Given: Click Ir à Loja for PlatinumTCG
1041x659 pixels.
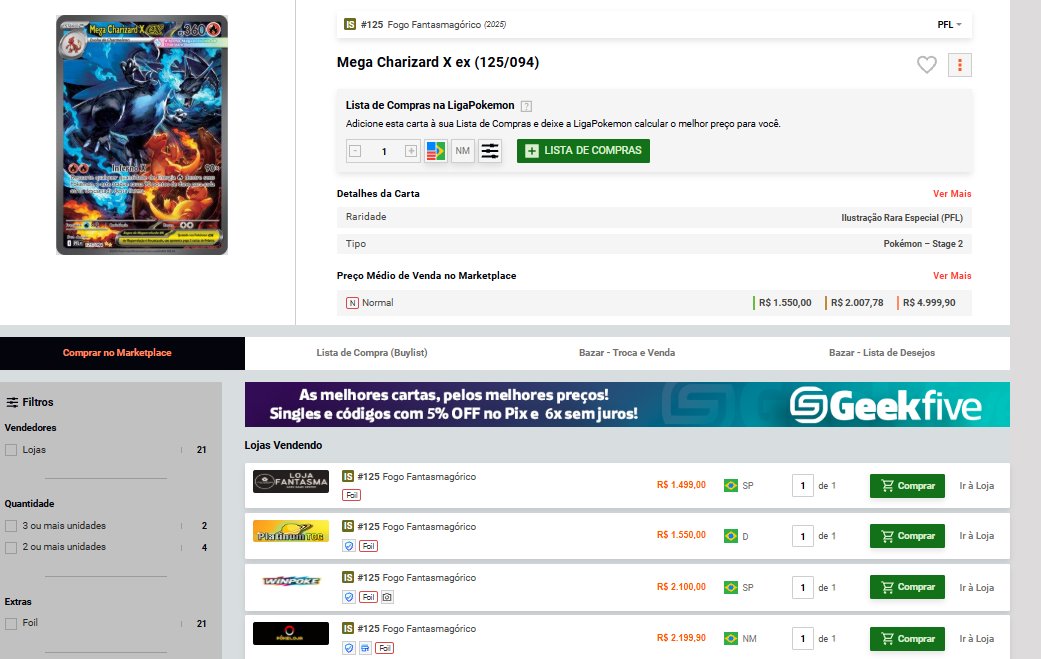Looking at the screenshot, I should [x=977, y=536].
